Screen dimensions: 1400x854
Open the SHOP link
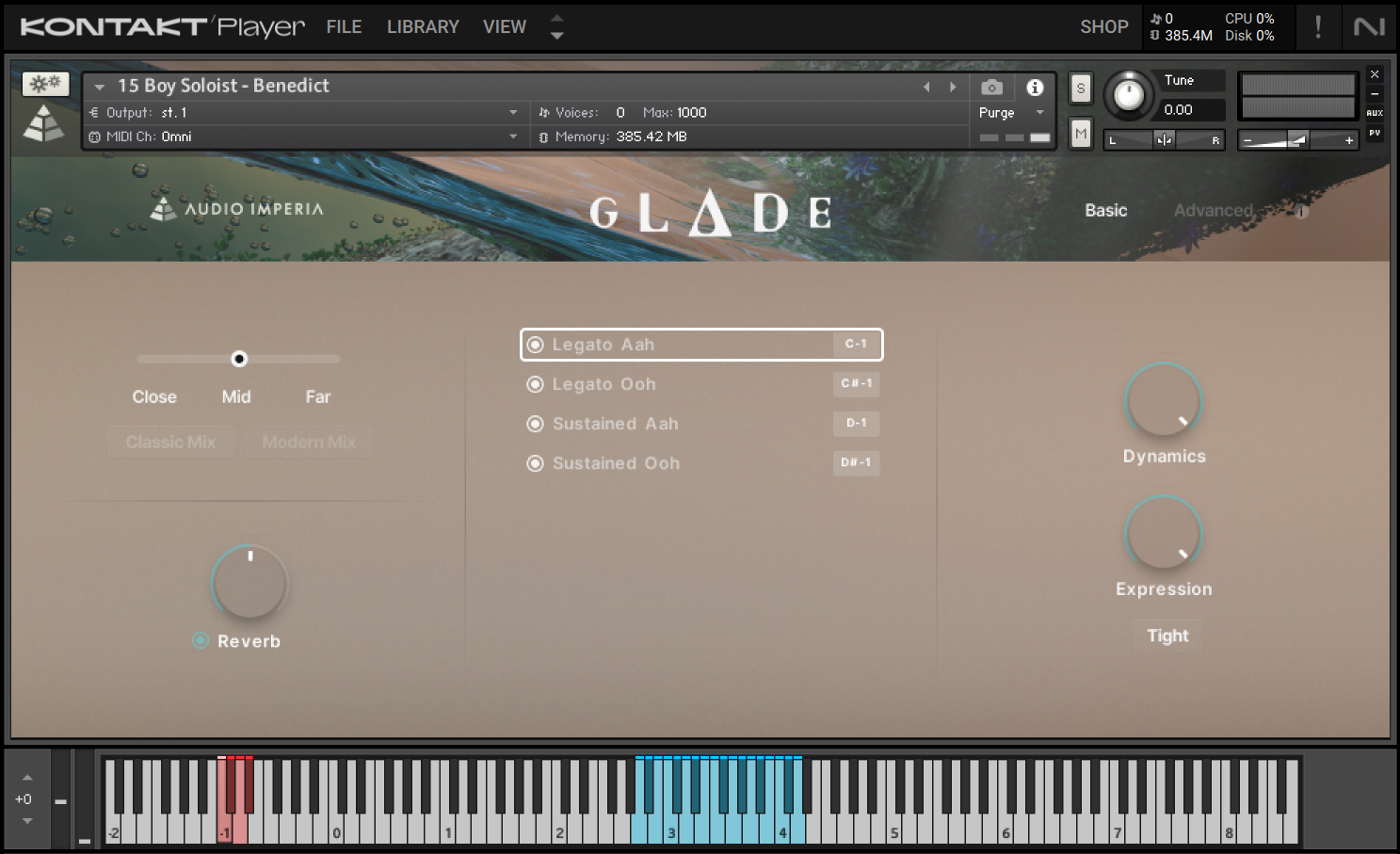(x=1103, y=27)
